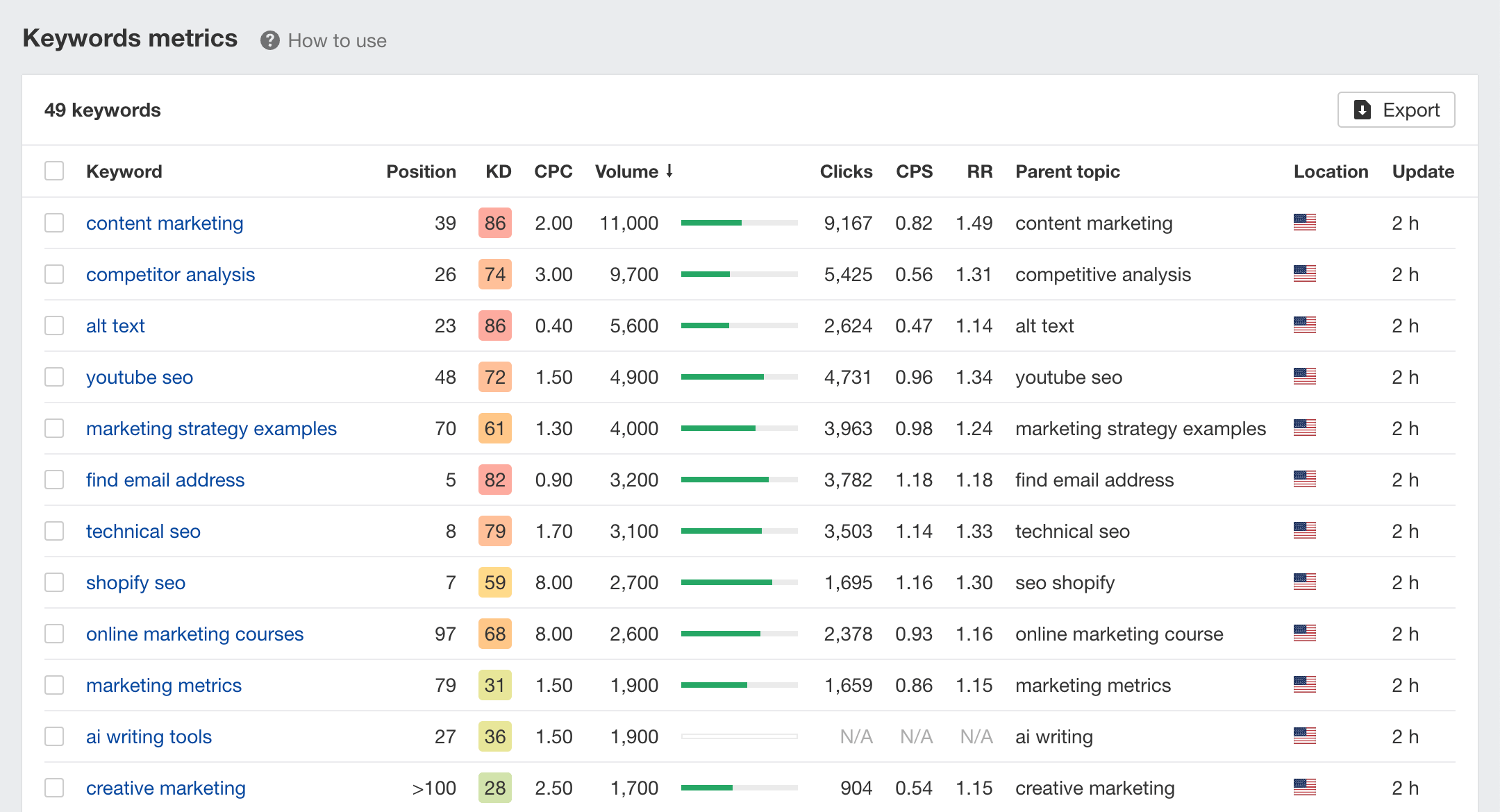
Task: Click the content marketing keyword link
Action: (166, 223)
